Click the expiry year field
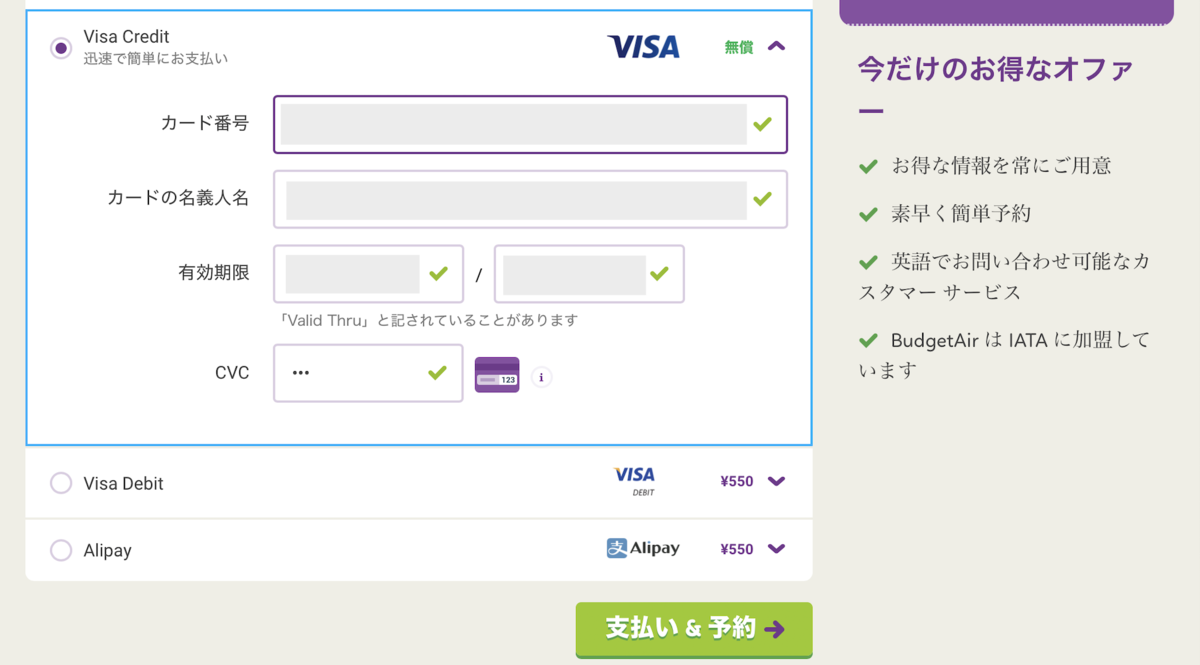 [x=573, y=274]
